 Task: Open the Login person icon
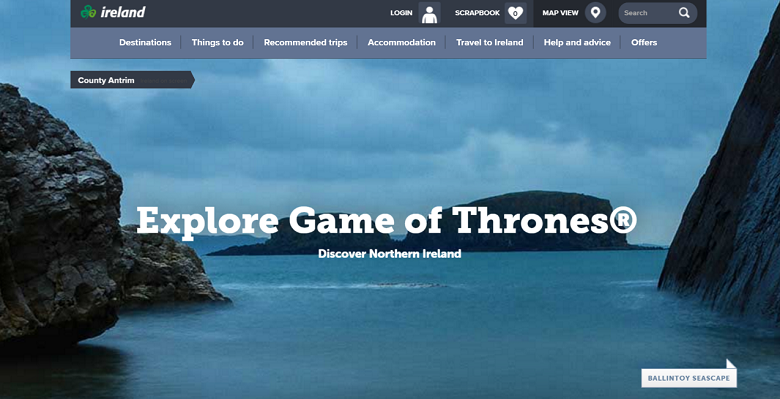pyautogui.click(x=429, y=13)
